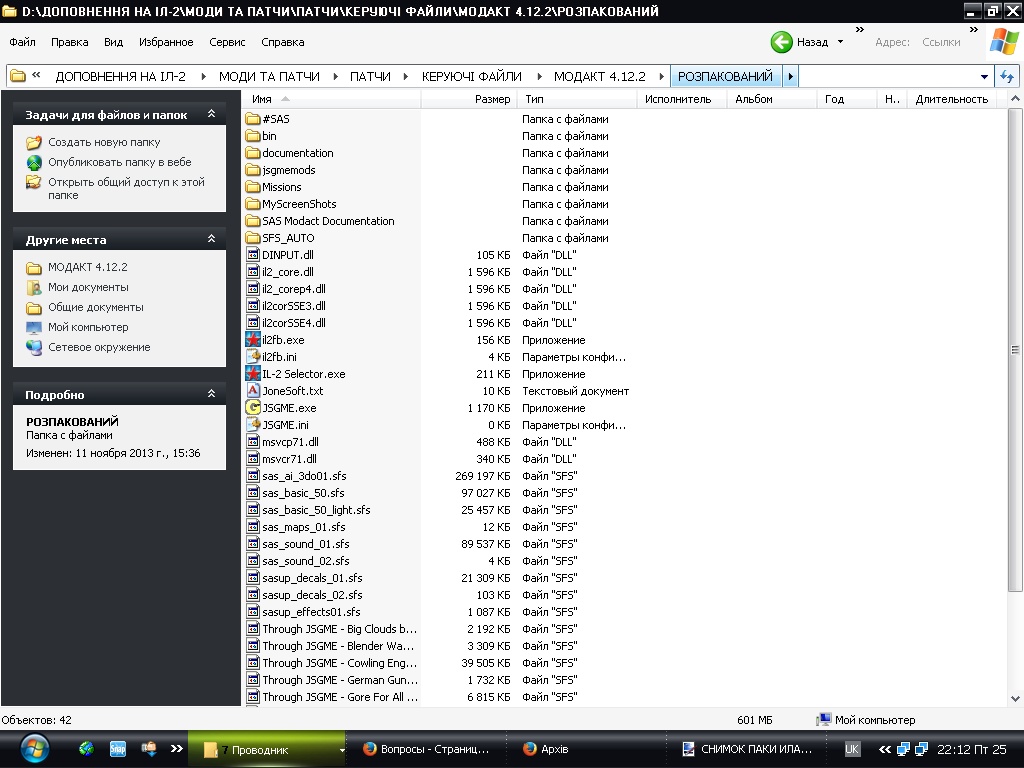Image resolution: width=1024 pixels, height=768 pixels.
Task: Select the file msvcp71.dll
Action: click(x=291, y=442)
